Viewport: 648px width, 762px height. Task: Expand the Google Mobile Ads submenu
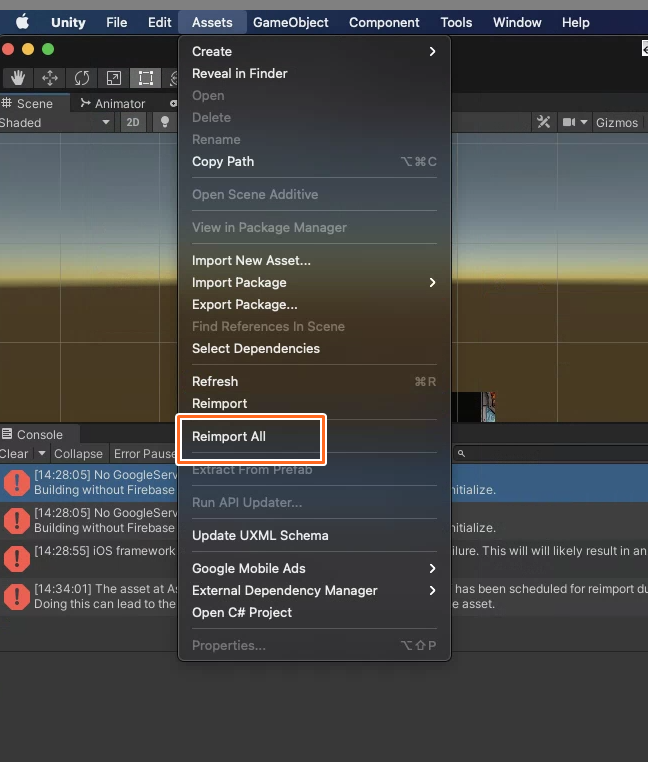(x=314, y=569)
